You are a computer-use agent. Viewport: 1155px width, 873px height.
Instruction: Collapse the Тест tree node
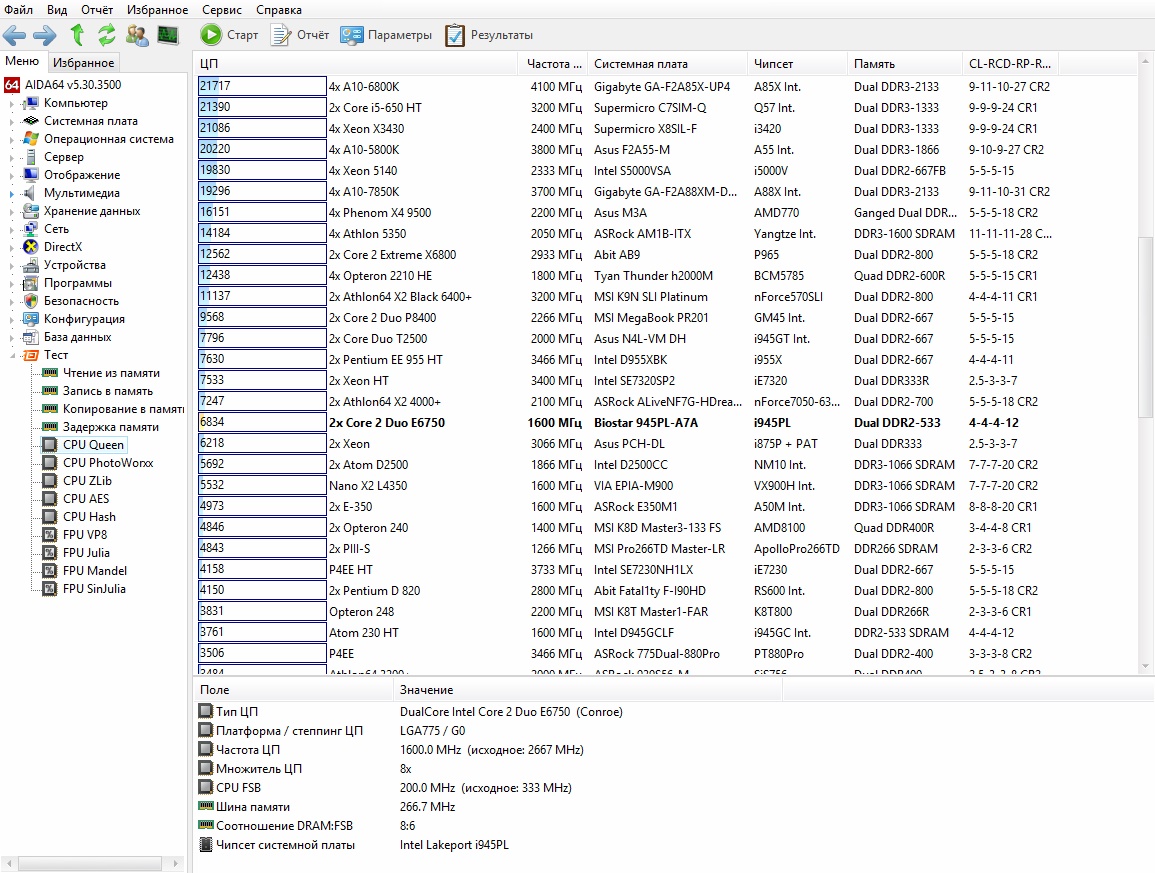[x=12, y=355]
